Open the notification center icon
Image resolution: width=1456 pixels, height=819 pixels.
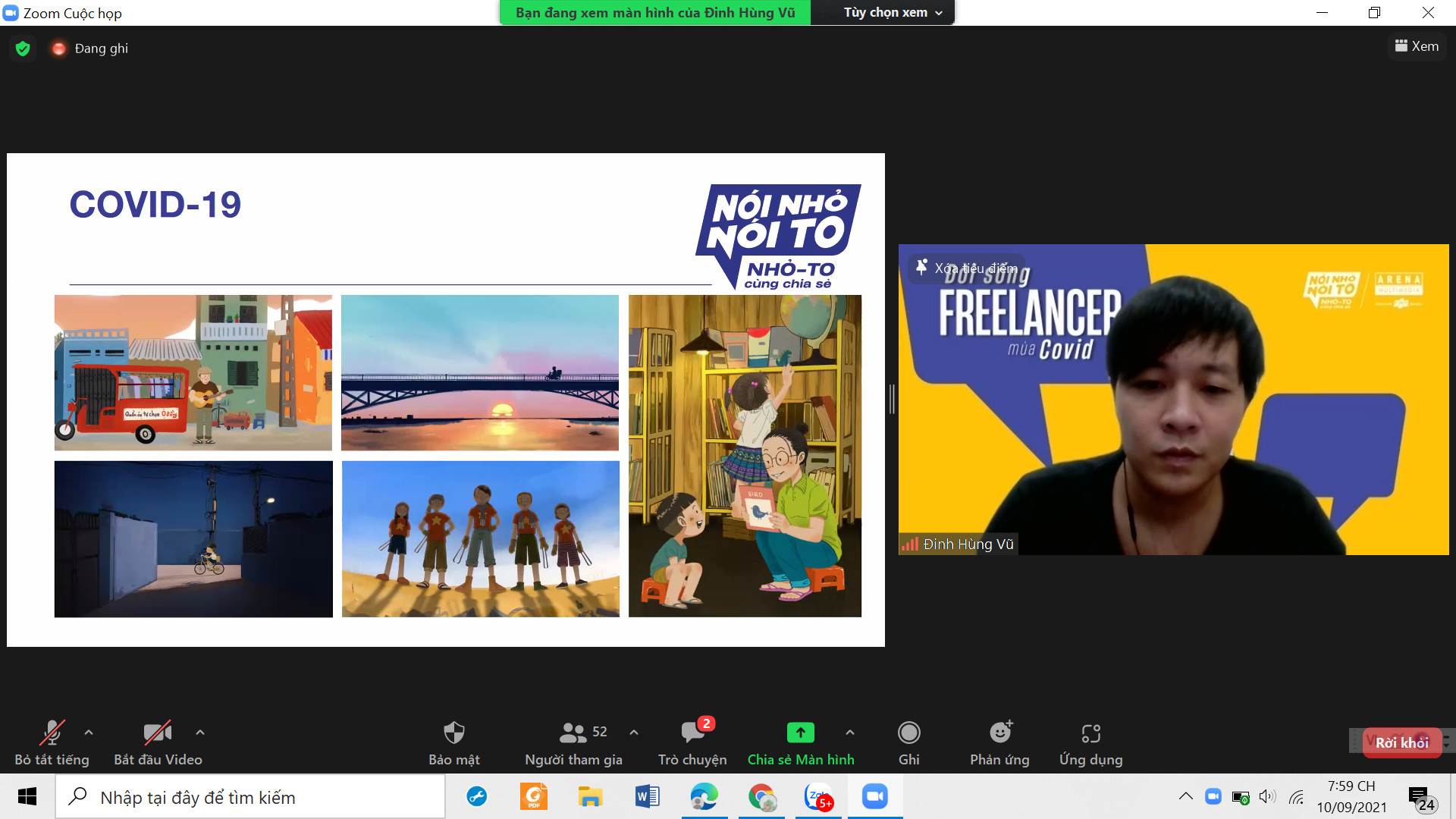pos(1423,798)
